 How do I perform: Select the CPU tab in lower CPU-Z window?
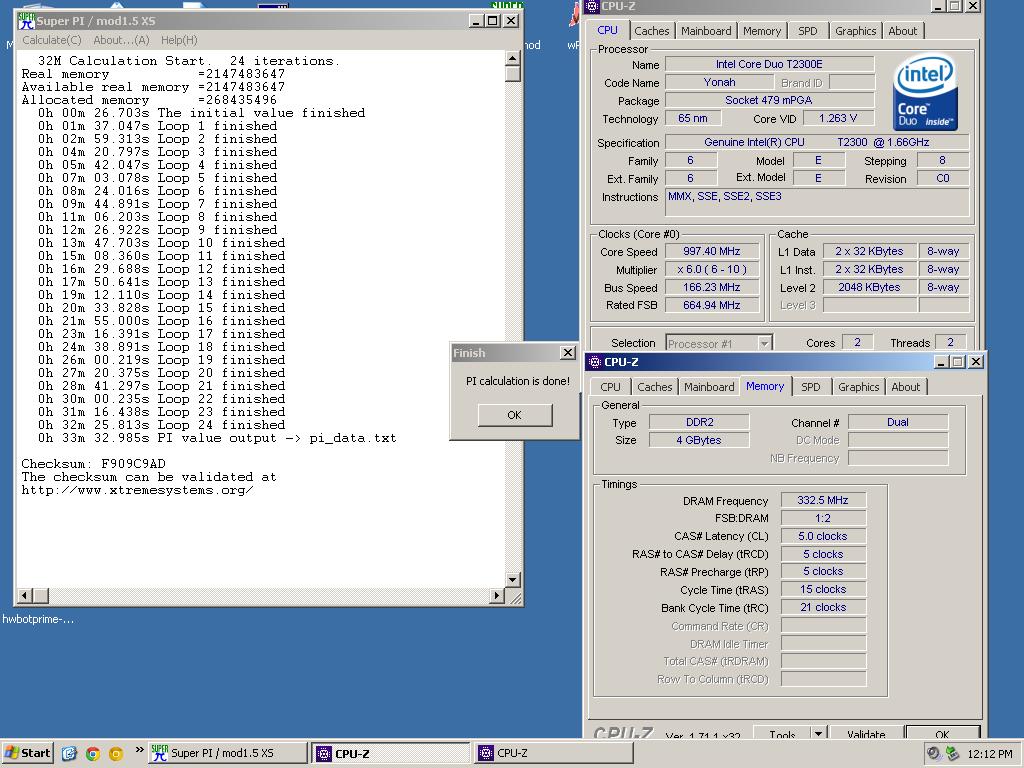[611, 387]
